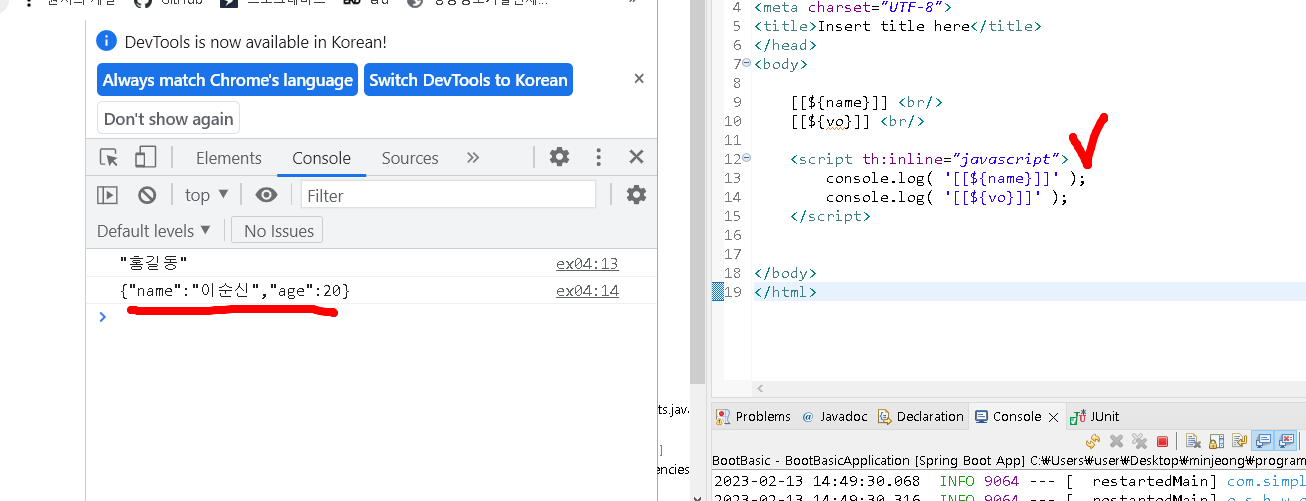
Task: Show the console sidebar
Action: click(107, 195)
